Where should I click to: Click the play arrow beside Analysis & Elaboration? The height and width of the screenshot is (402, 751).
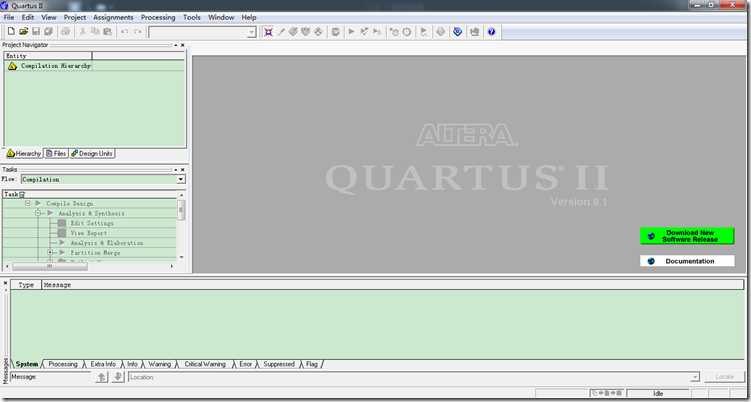[x=62, y=243]
